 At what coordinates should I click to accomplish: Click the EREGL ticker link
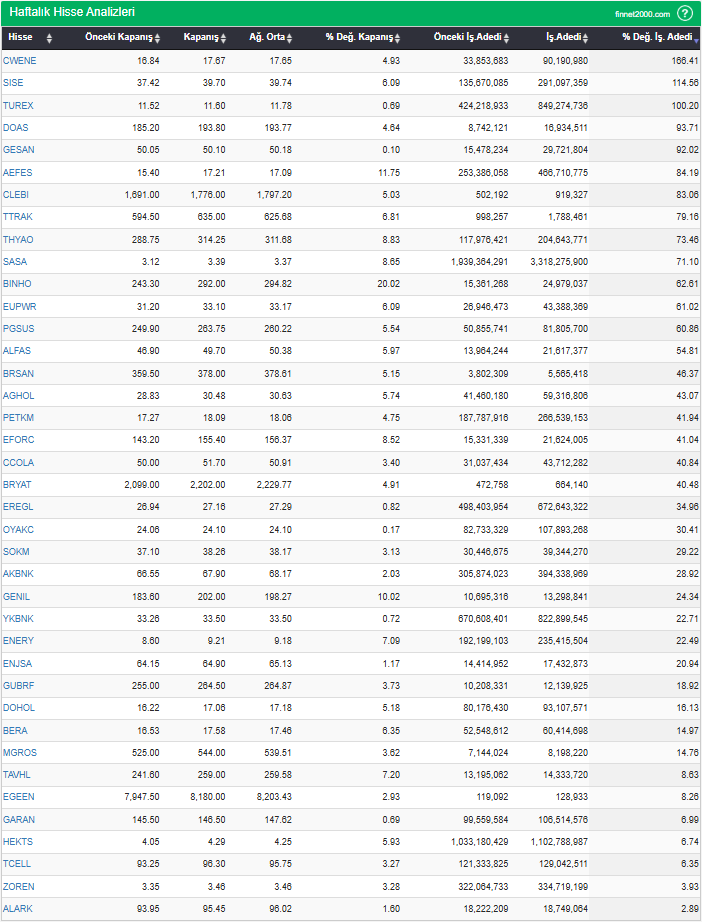coord(18,507)
